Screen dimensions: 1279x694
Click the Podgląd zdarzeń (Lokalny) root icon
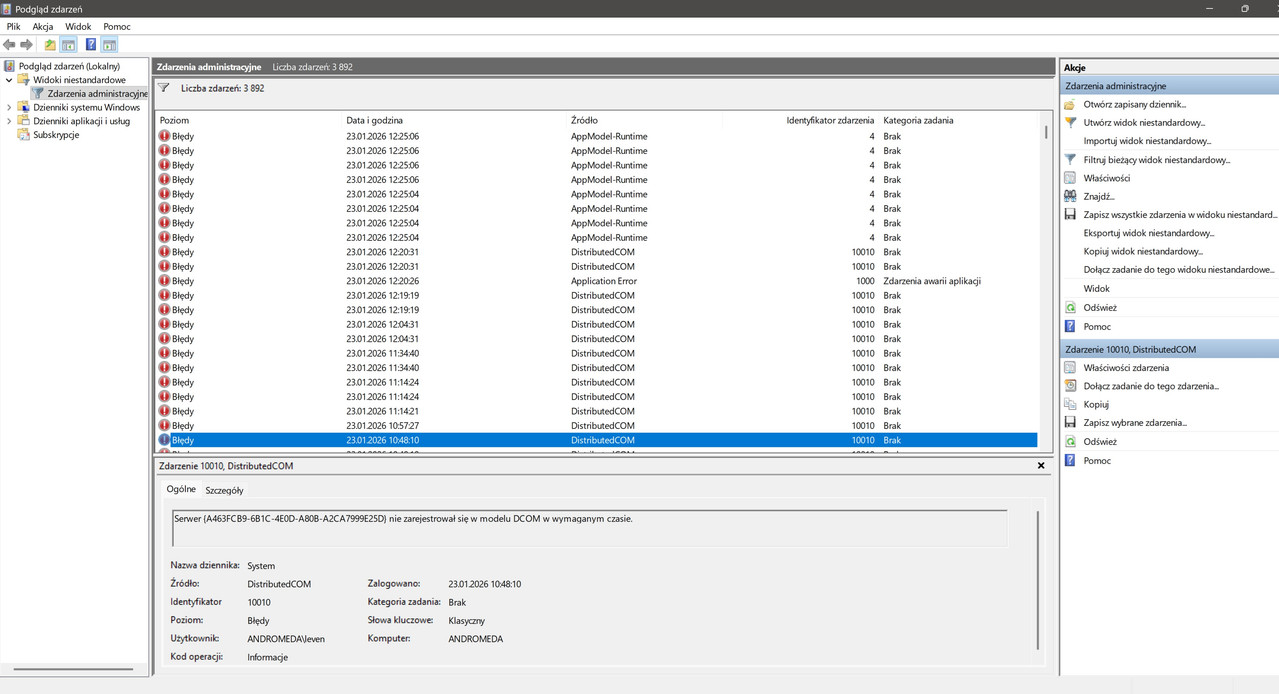pyautogui.click(x=10, y=66)
